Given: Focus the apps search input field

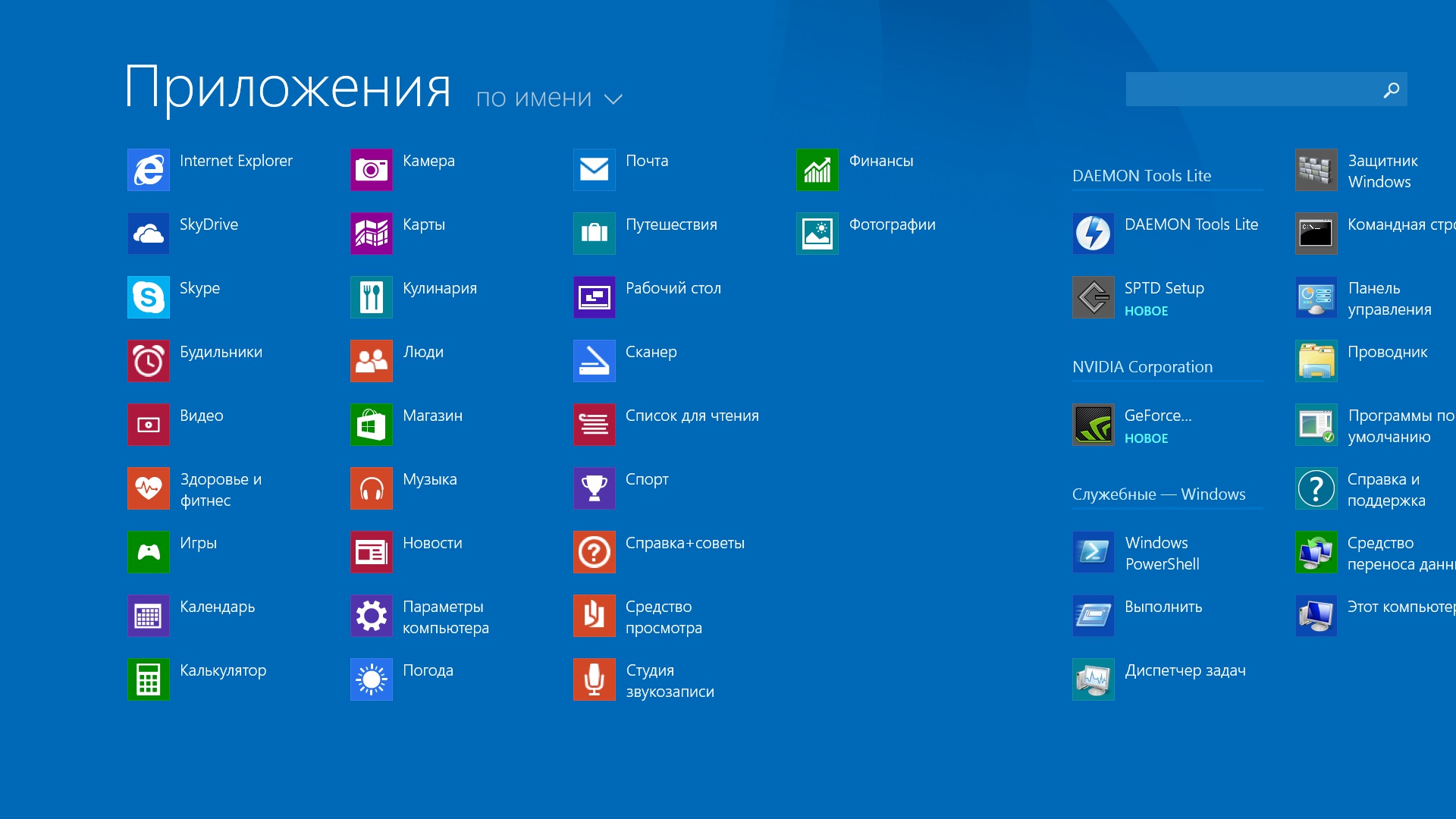Looking at the screenshot, I should tap(1250, 90).
